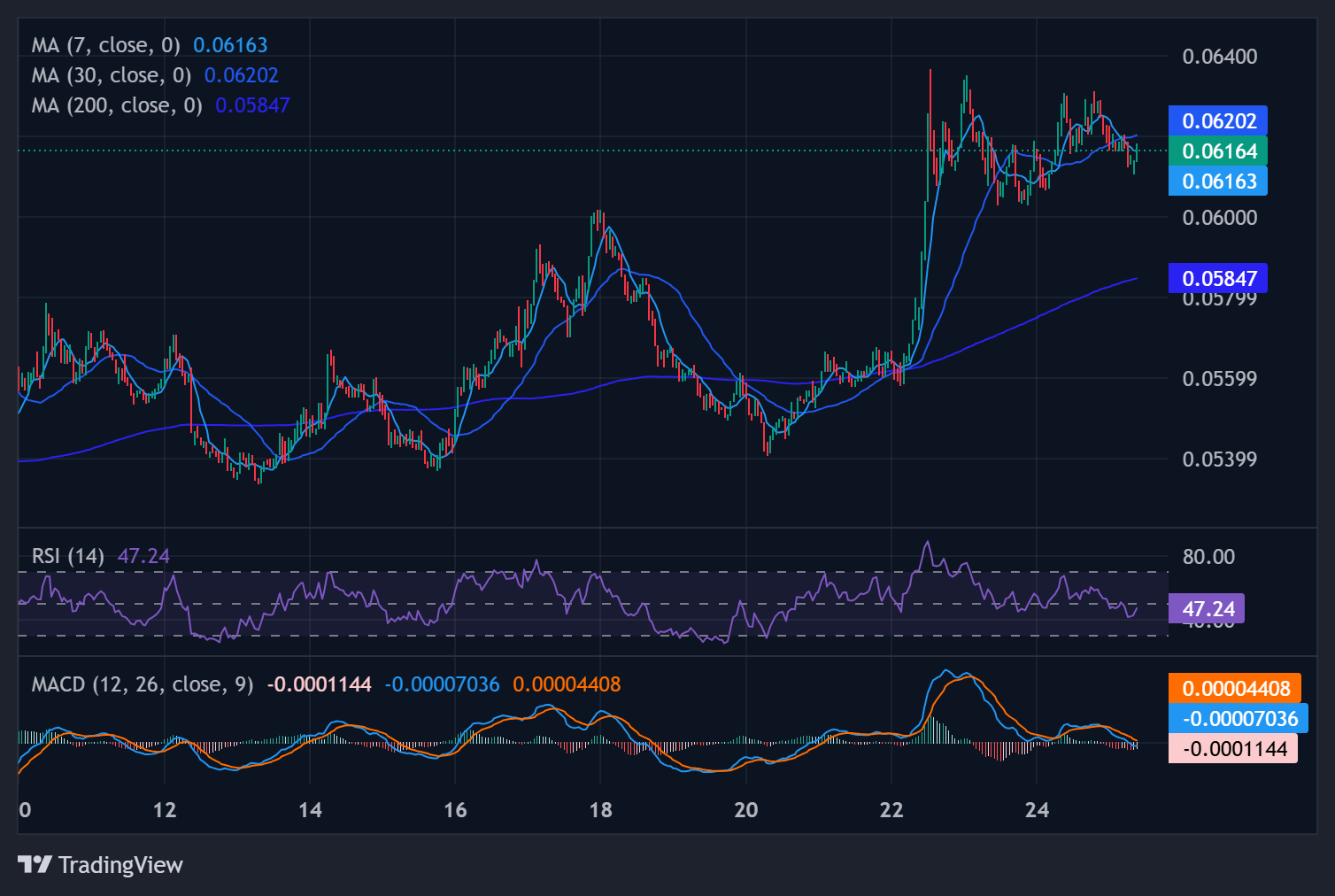1335x896 pixels.
Task: Click the 0.06400 price axis label
Action: click(1219, 57)
